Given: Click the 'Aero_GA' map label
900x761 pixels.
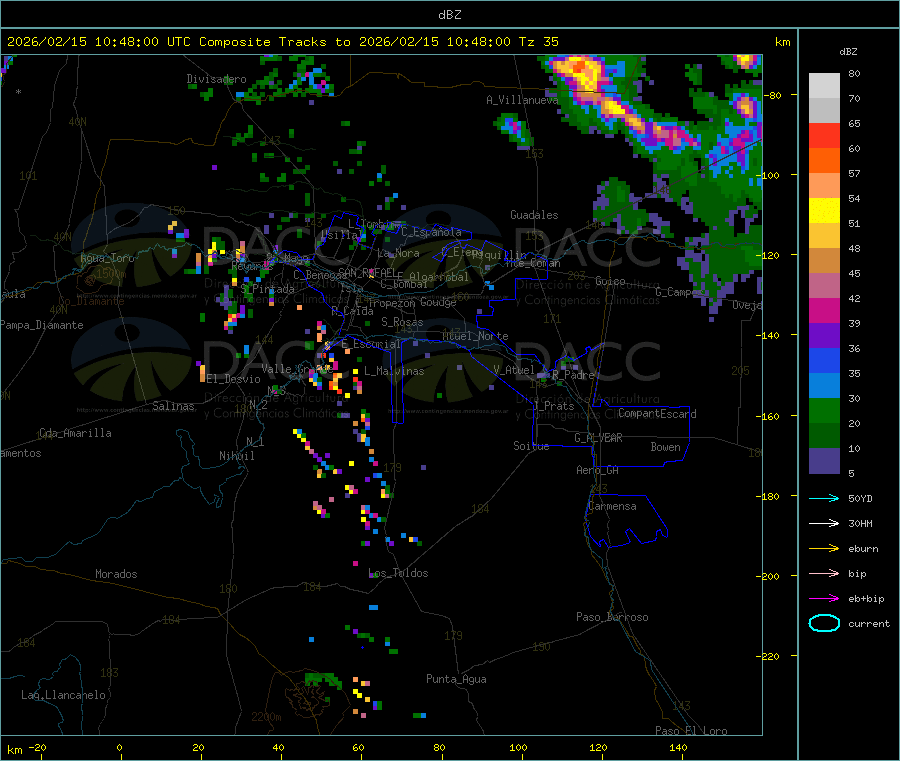Looking at the screenshot, I should click(597, 470).
